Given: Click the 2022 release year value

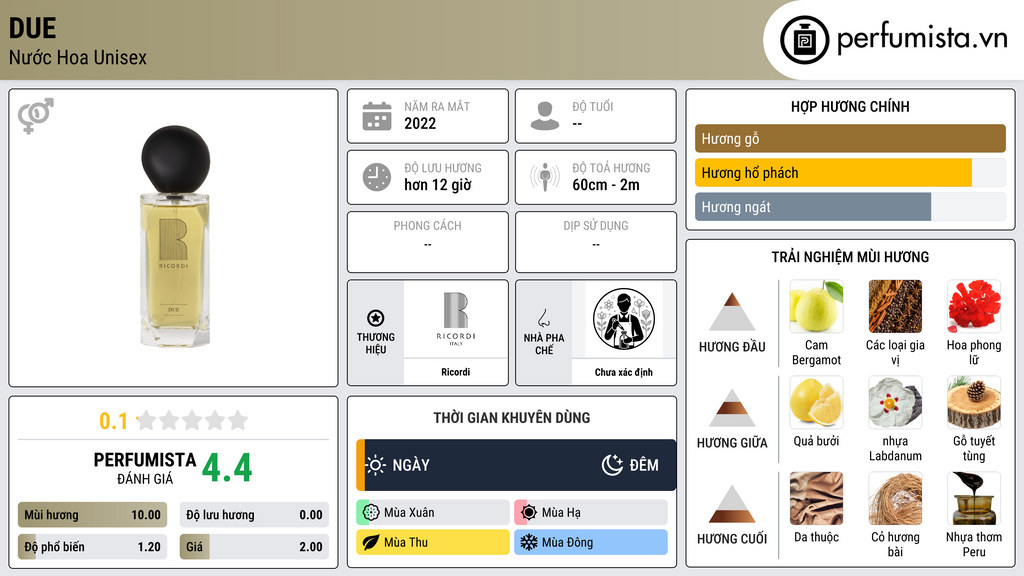Looking at the screenshot, I should coord(420,123).
